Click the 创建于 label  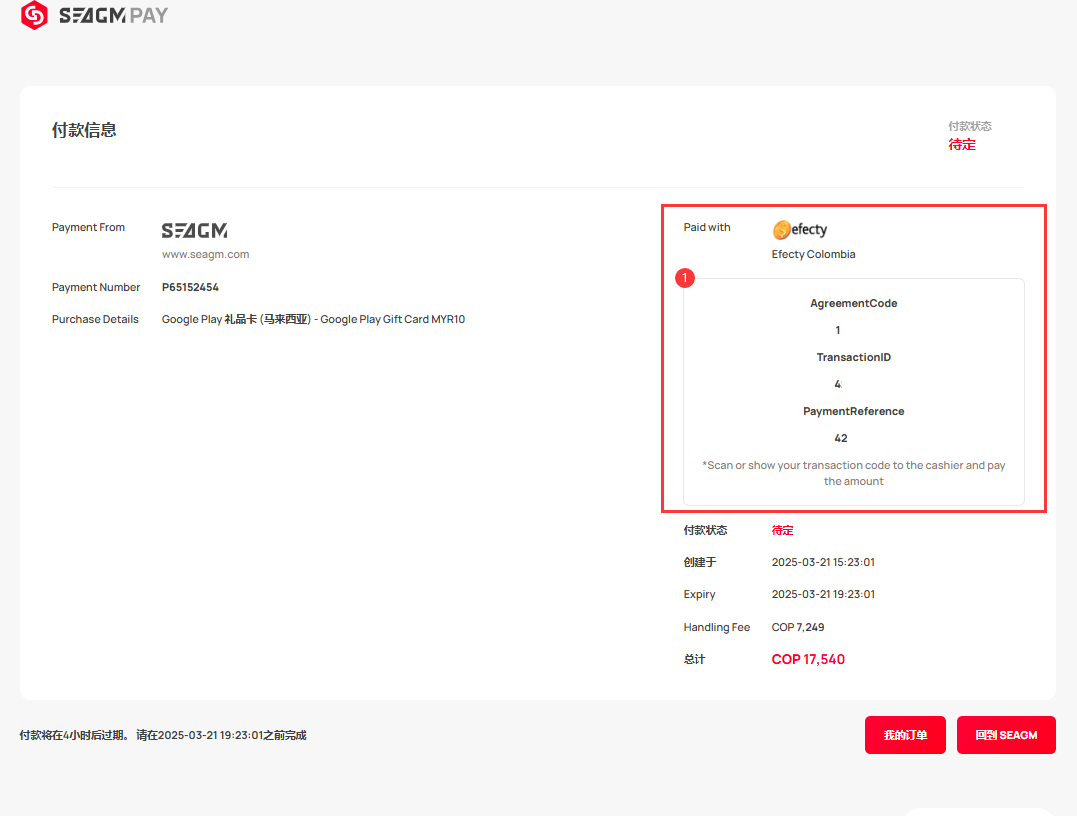(x=700, y=562)
